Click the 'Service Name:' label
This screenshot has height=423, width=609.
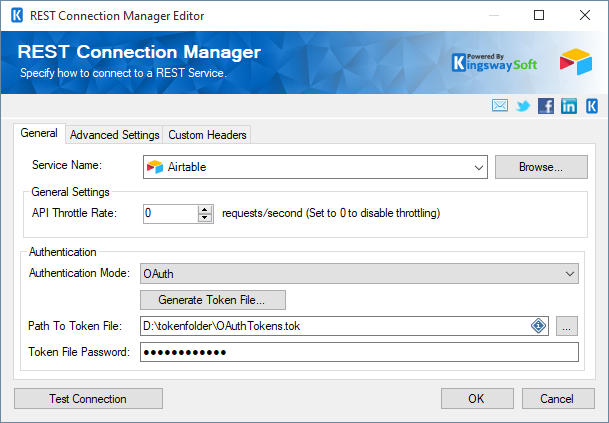pyautogui.click(x=67, y=165)
